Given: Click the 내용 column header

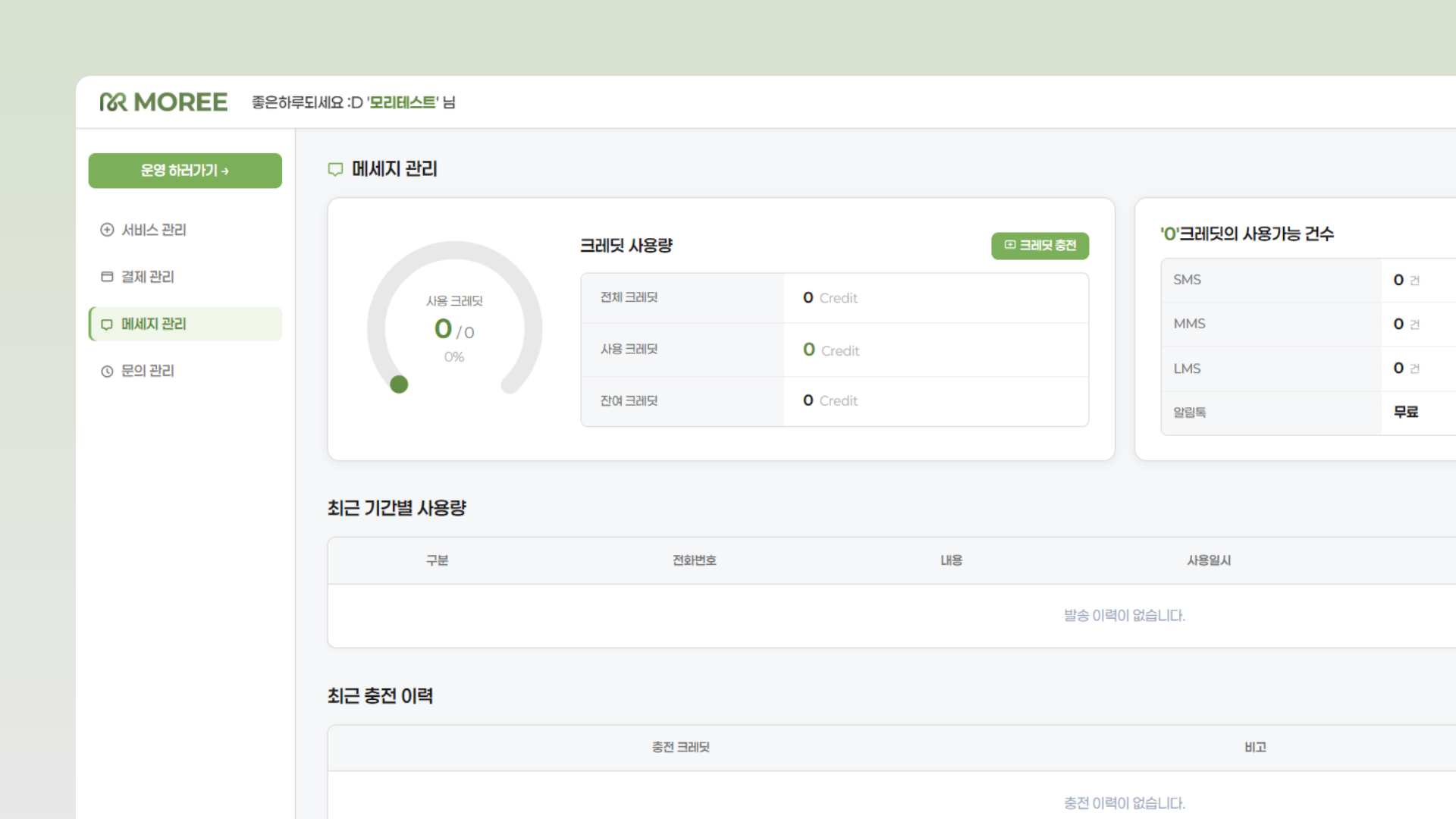Looking at the screenshot, I should [951, 560].
